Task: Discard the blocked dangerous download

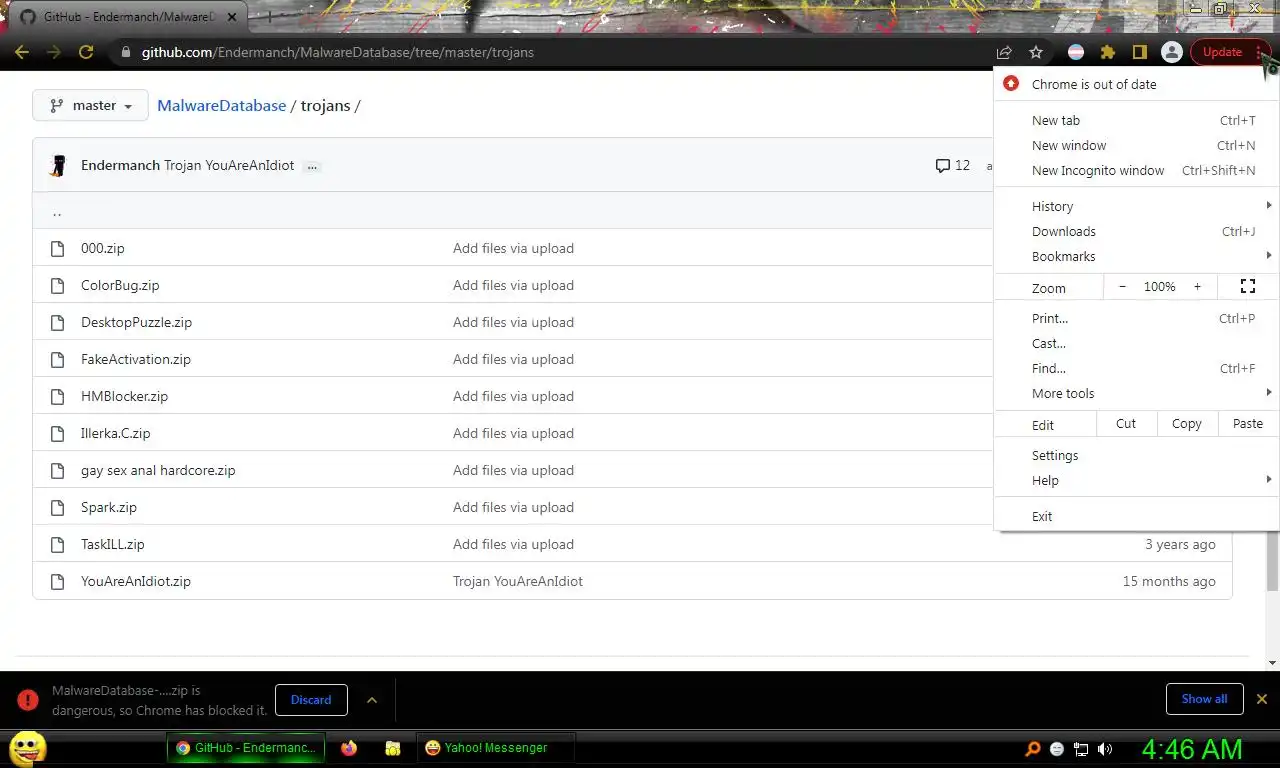Action: click(x=311, y=700)
